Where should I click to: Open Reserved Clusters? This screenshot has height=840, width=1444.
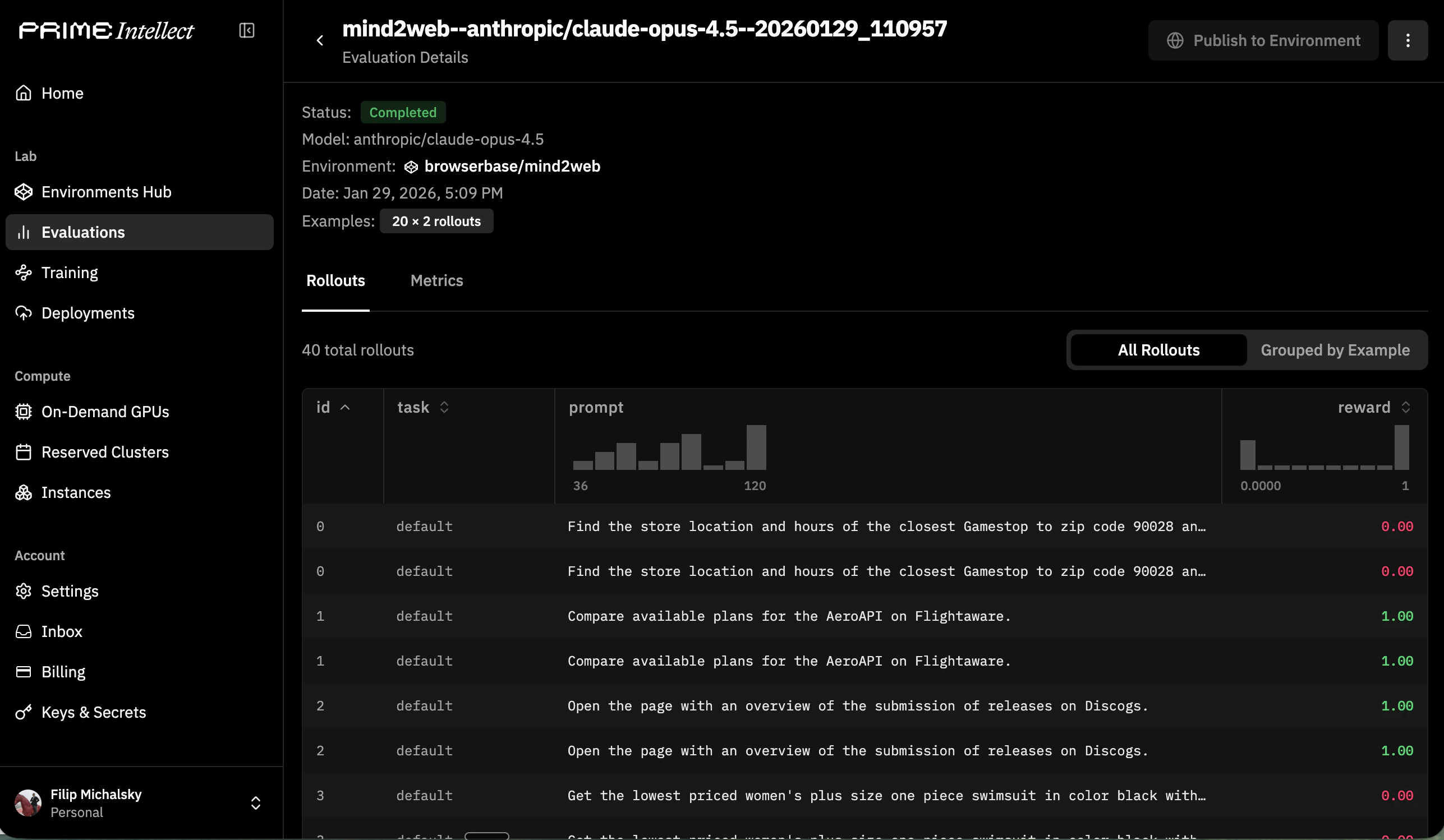pyautogui.click(x=105, y=452)
